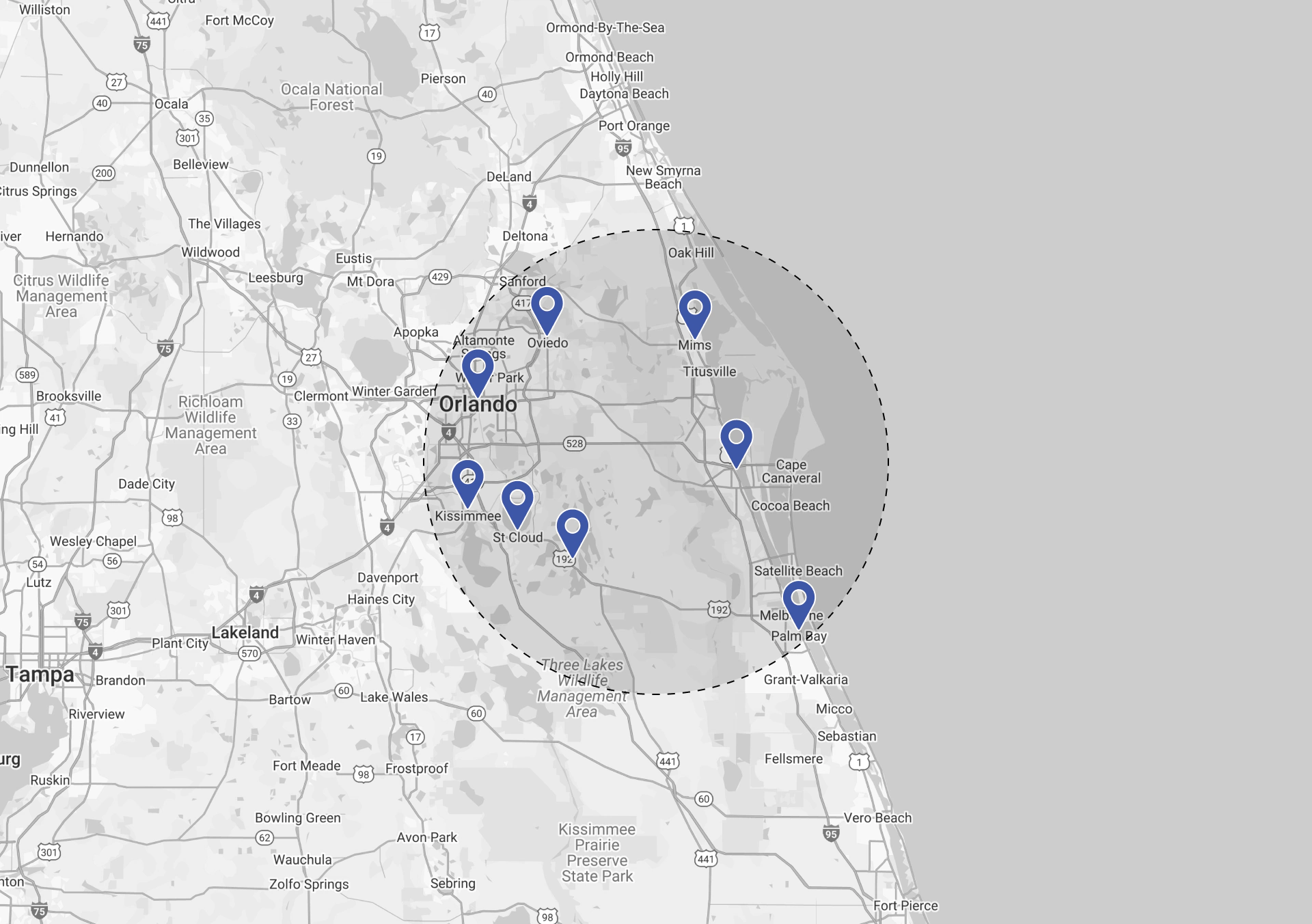The width and height of the screenshot is (1312, 924).
Task: Click the Route 429 highway shield
Action: 439,277
